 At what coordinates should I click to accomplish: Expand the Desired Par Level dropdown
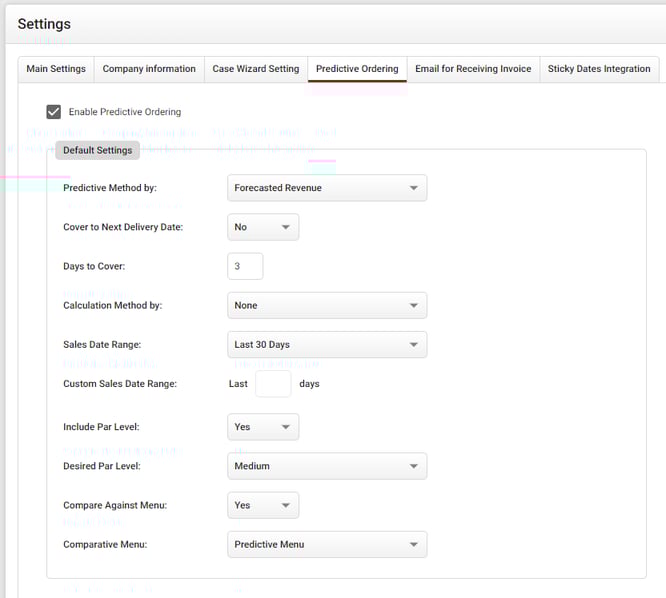[x=326, y=466]
